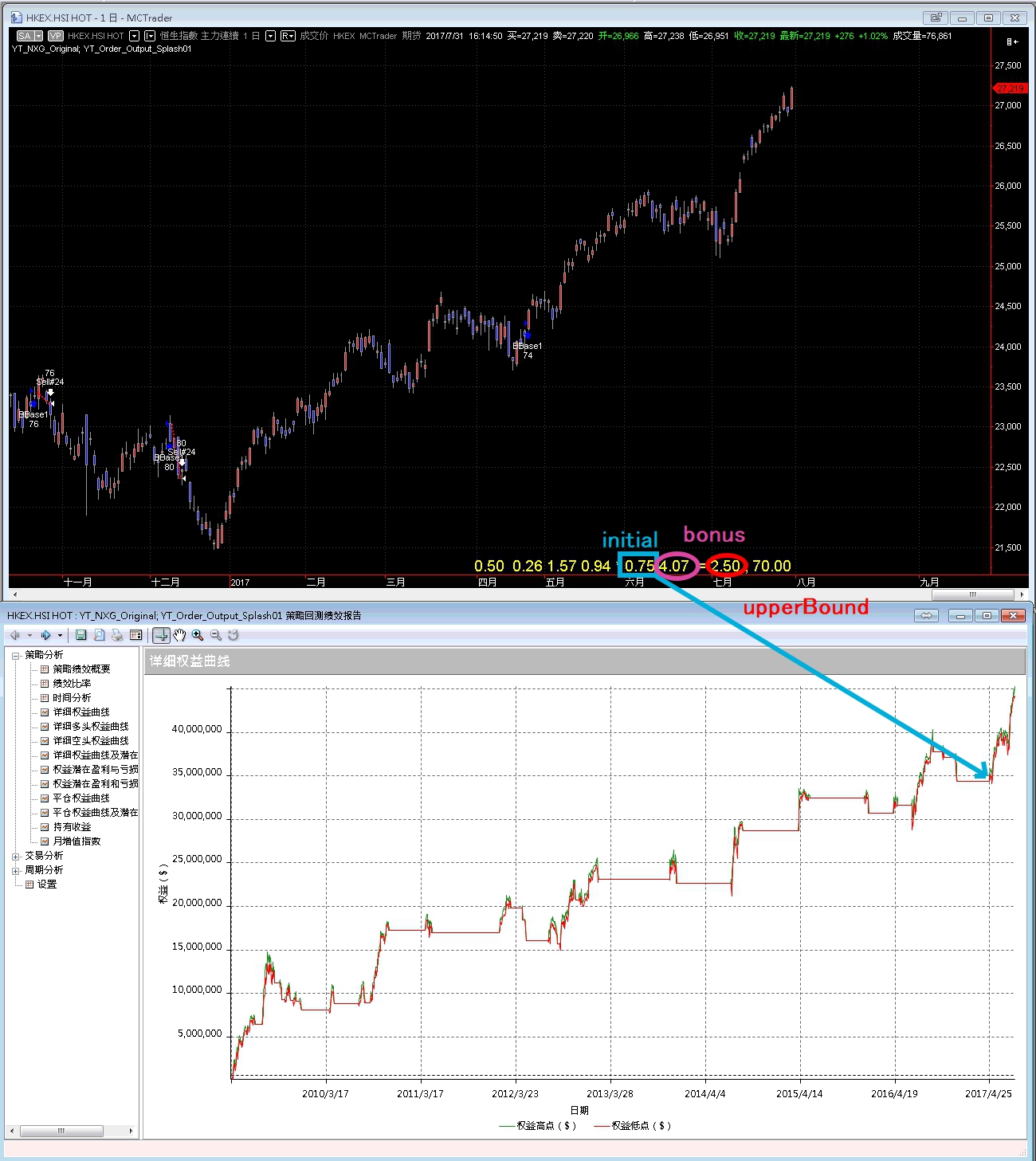This screenshot has height=1161, width=1036.
Task: Click the printer icon in report toolbar
Action: click(117, 635)
